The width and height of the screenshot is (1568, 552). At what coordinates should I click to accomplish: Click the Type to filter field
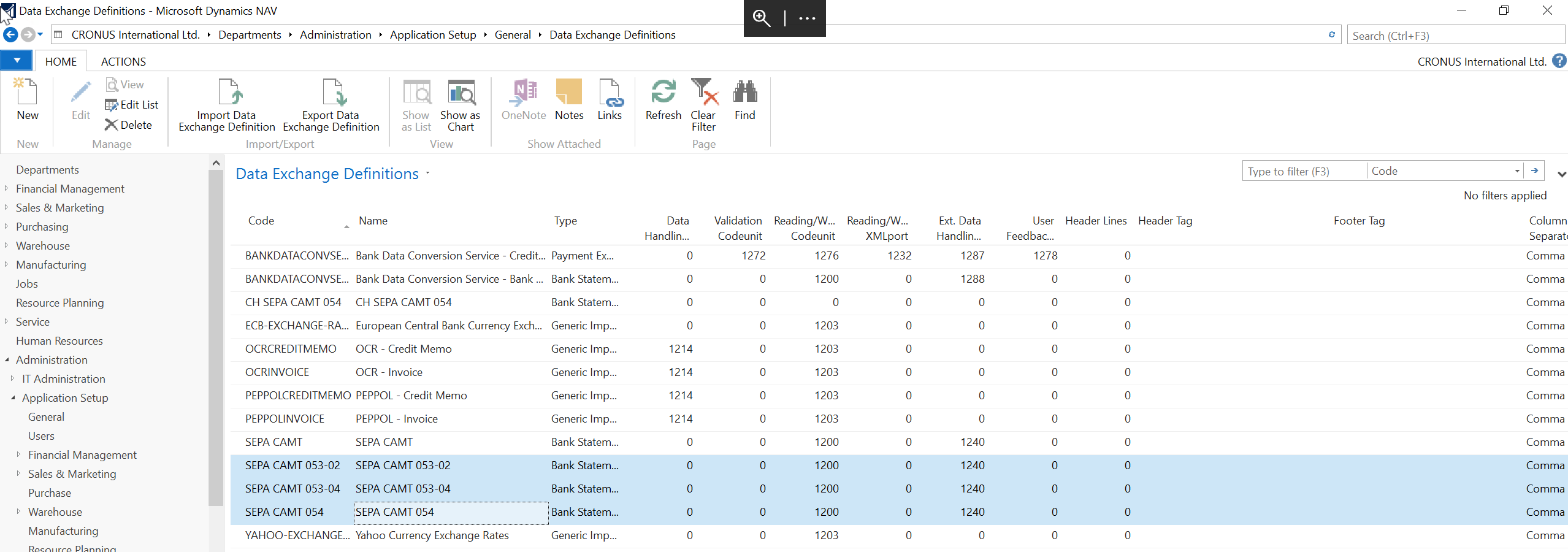[x=1304, y=172]
